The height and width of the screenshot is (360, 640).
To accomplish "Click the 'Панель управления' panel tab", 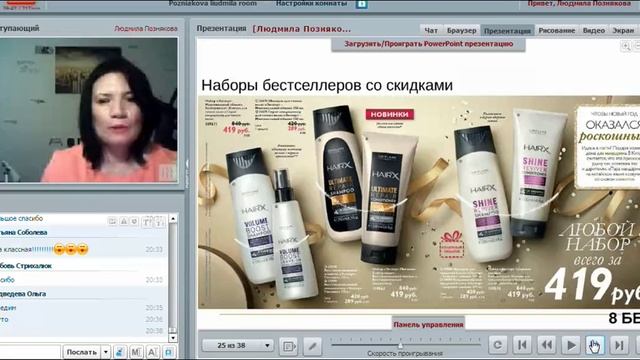I will (428, 324).
